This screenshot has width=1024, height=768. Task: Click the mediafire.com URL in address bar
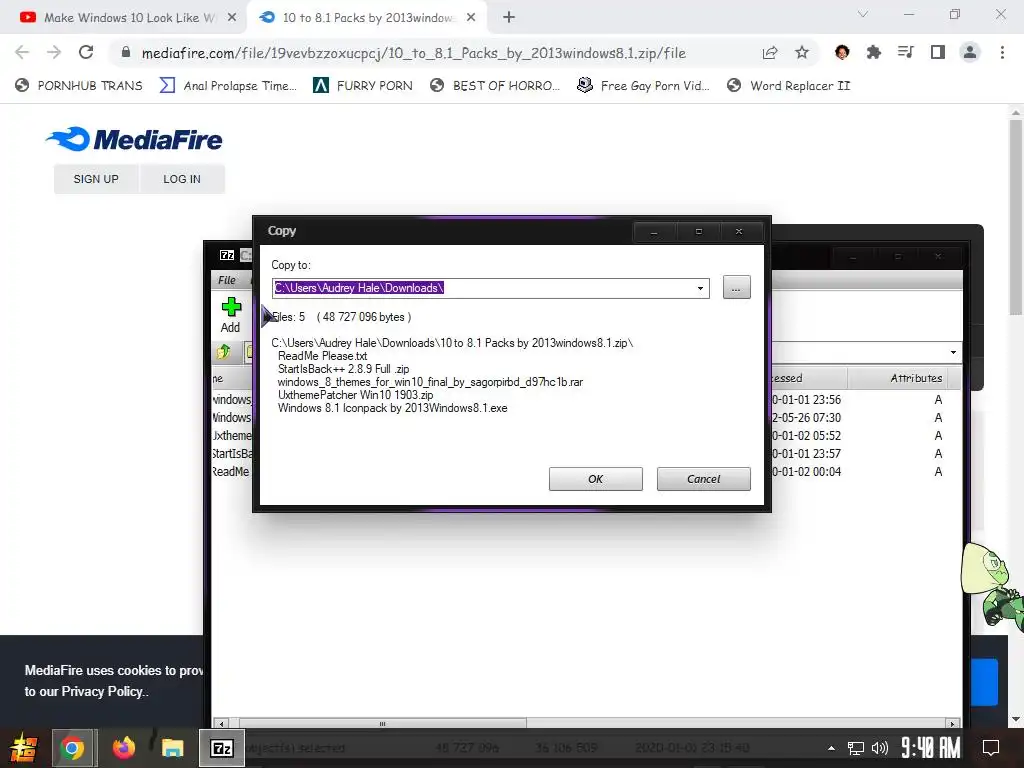[413, 53]
